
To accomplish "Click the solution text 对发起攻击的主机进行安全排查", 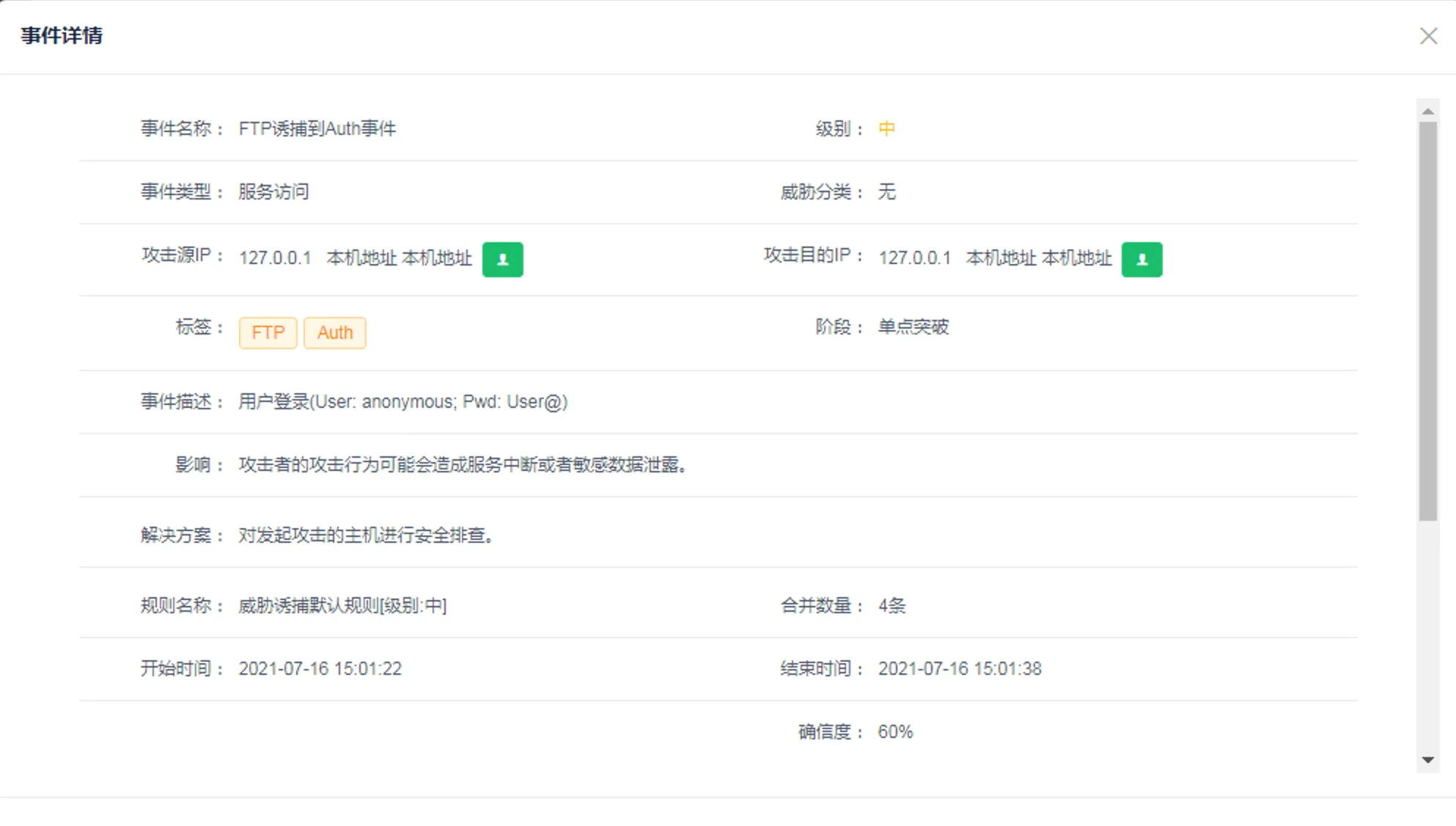I will click(x=365, y=536).
